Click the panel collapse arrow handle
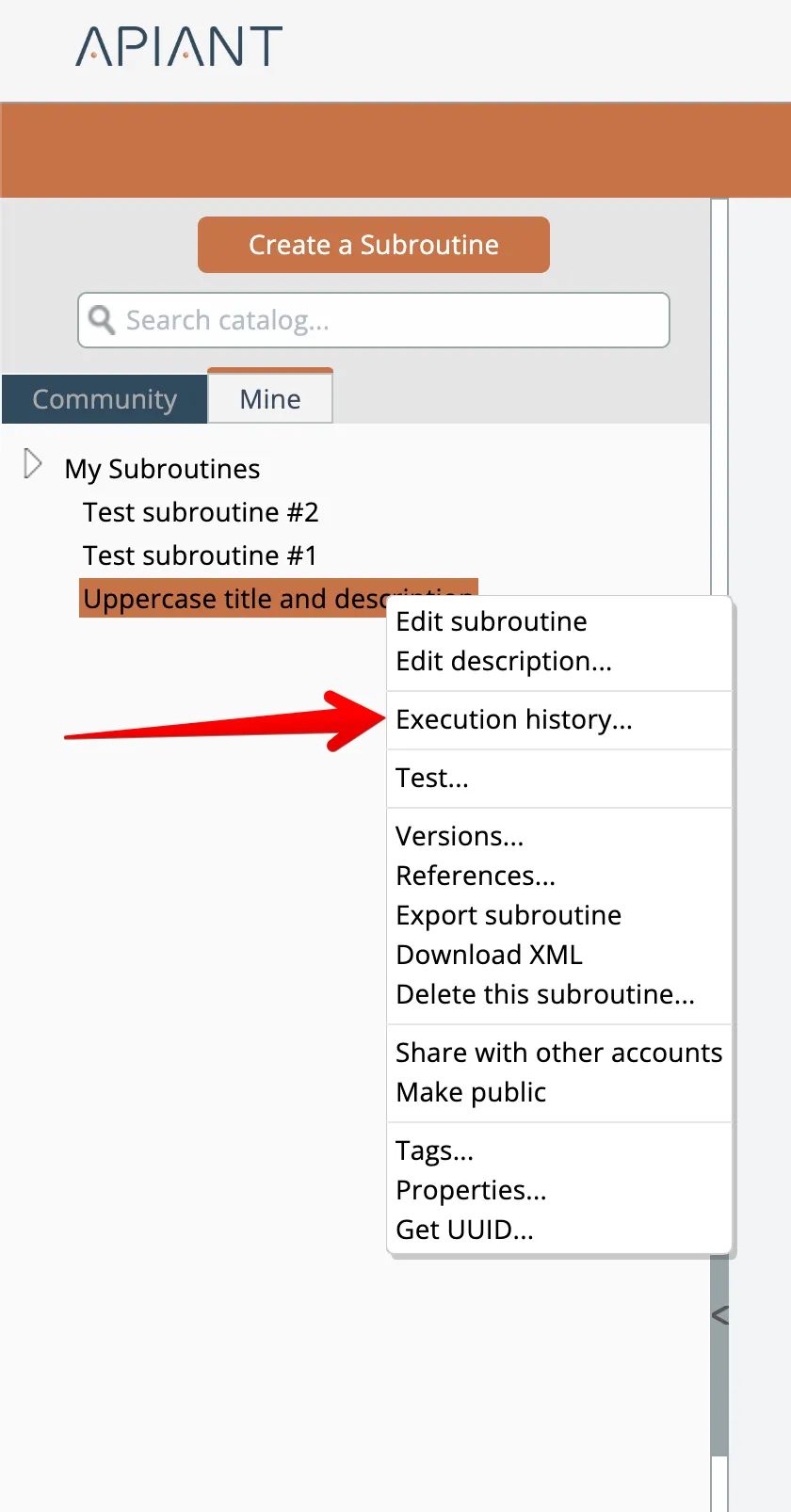Image resolution: width=791 pixels, height=1512 pixels. click(720, 1315)
